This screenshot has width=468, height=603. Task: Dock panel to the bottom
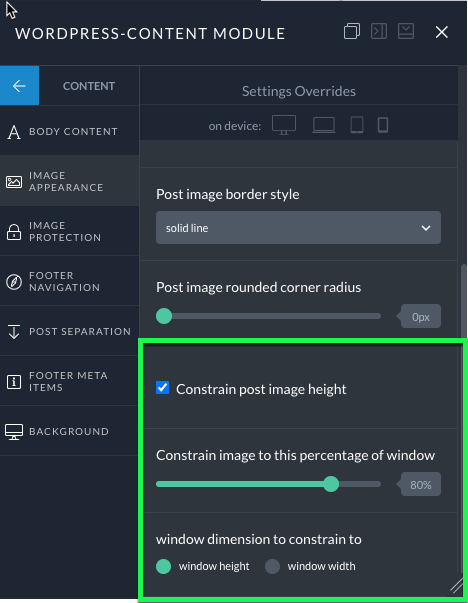[x=406, y=31]
